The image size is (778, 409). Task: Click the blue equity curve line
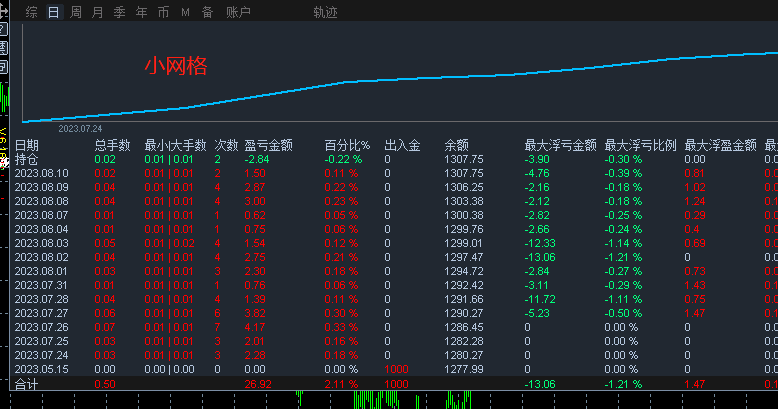(400, 79)
